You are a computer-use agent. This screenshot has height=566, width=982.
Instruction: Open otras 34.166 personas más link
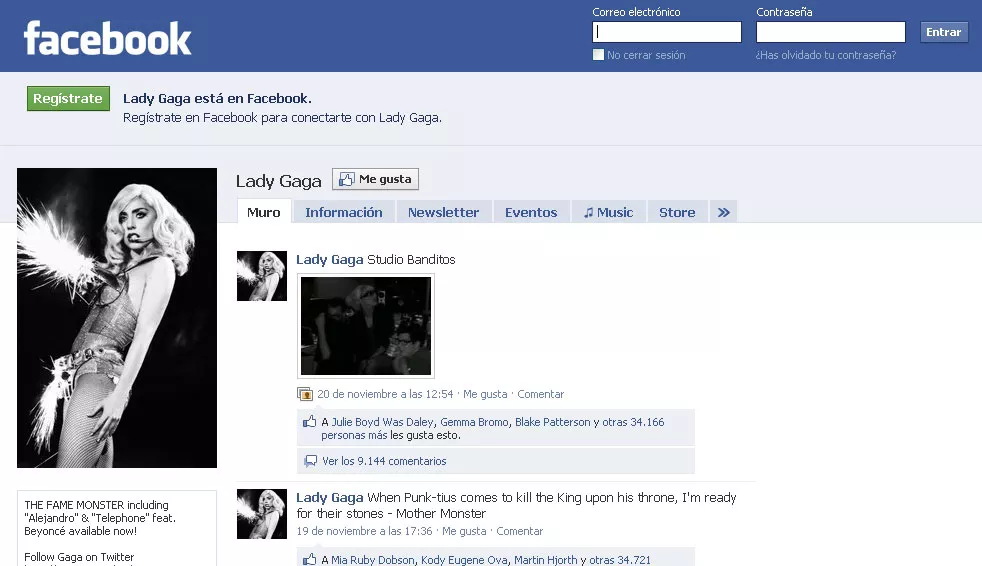click(x=493, y=428)
